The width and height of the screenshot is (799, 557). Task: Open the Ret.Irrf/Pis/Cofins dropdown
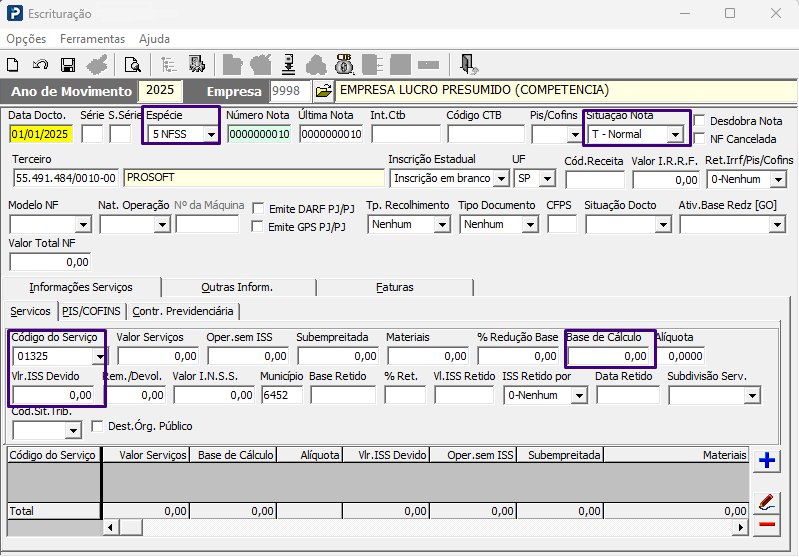(x=778, y=179)
